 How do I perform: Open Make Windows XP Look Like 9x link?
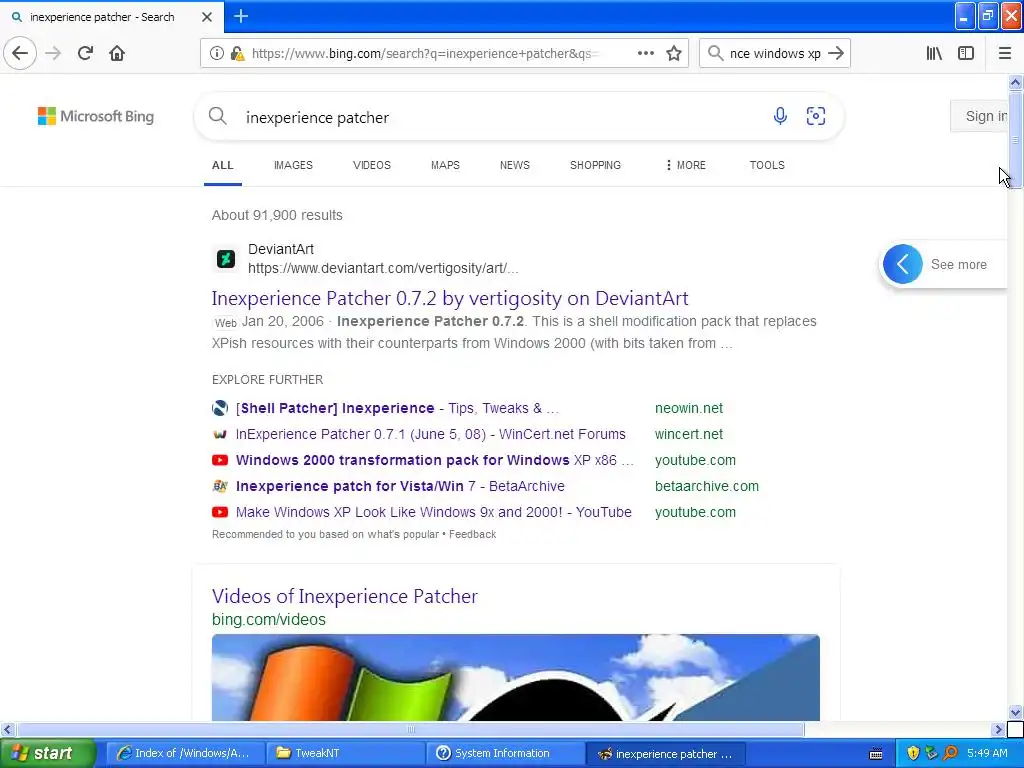[x=434, y=513]
